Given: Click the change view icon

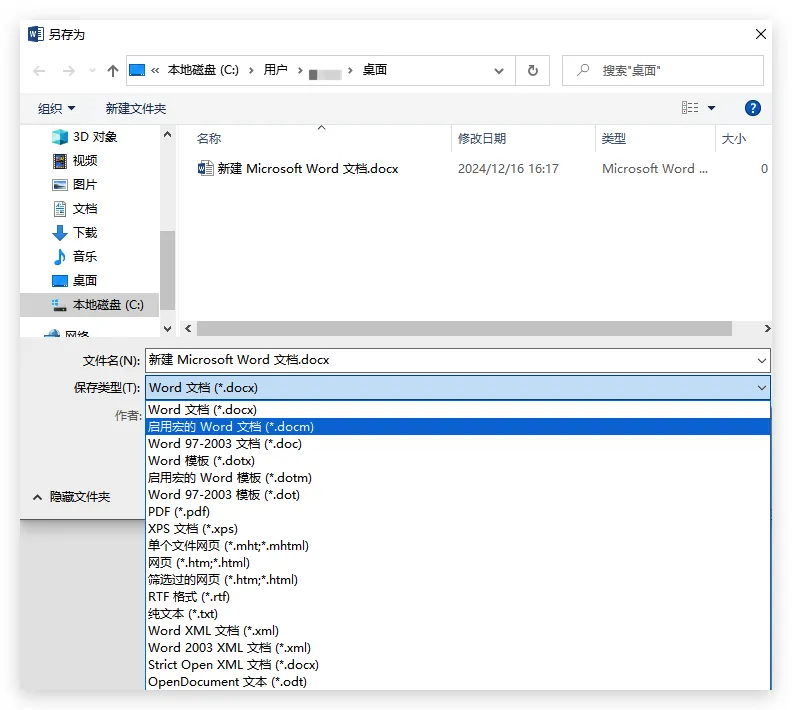Looking at the screenshot, I should click(x=689, y=108).
